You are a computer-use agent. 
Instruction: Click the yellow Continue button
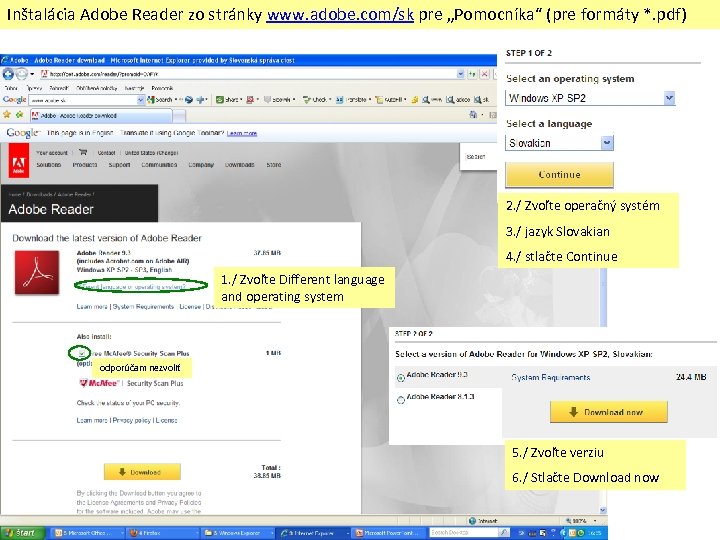559,175
